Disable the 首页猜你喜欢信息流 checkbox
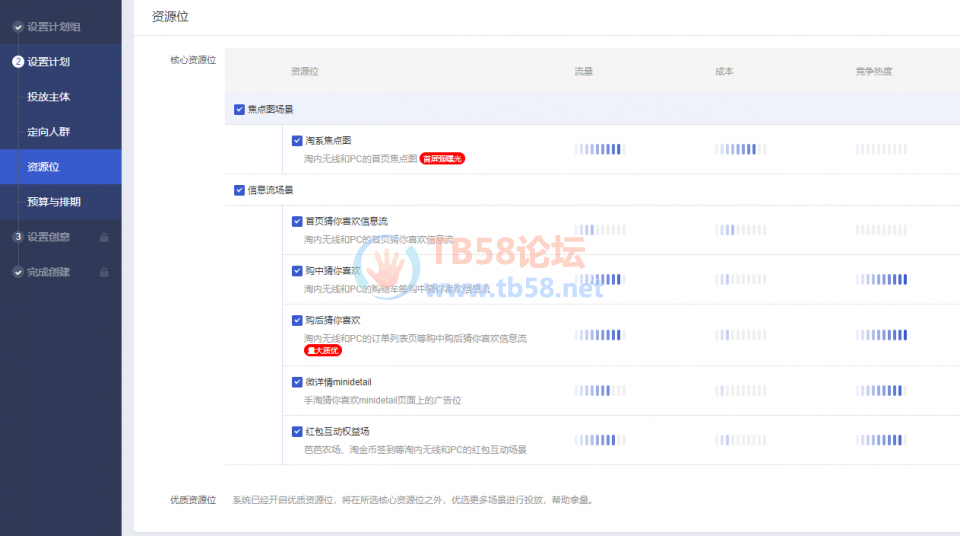The height and width of the screenshot is (536, 960). [297, 221]
